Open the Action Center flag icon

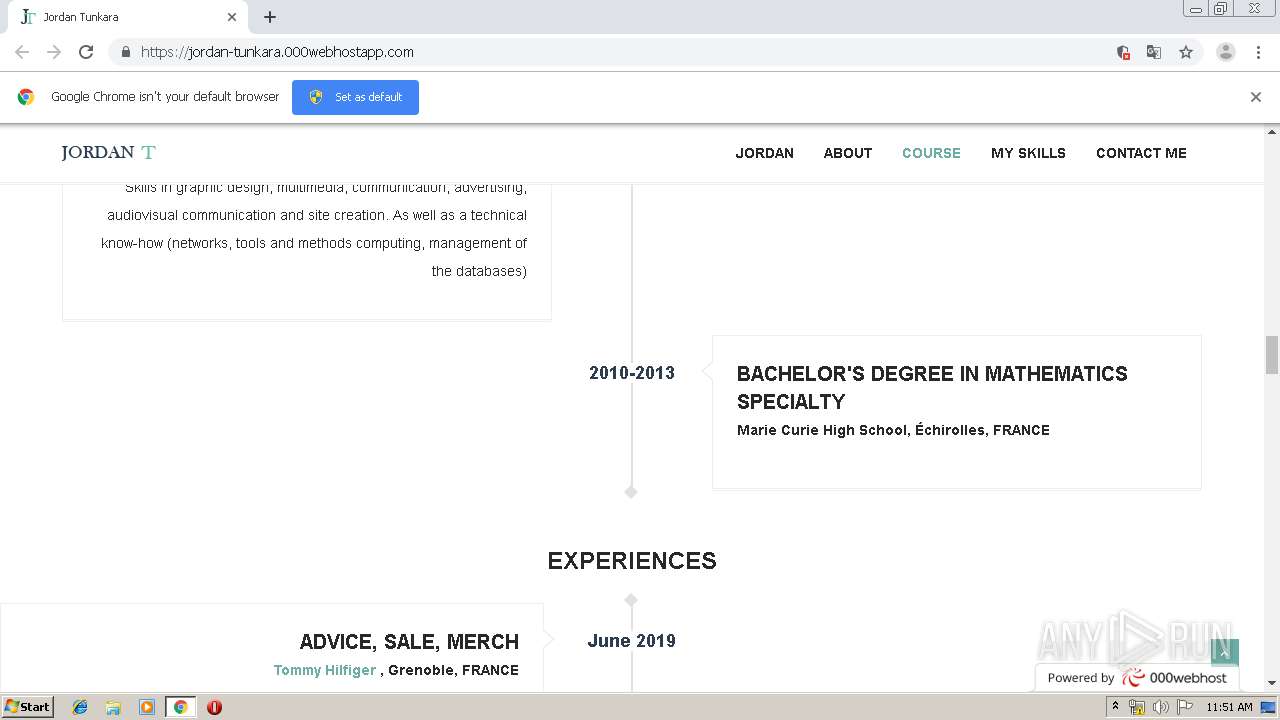(x=1185, y=707)
